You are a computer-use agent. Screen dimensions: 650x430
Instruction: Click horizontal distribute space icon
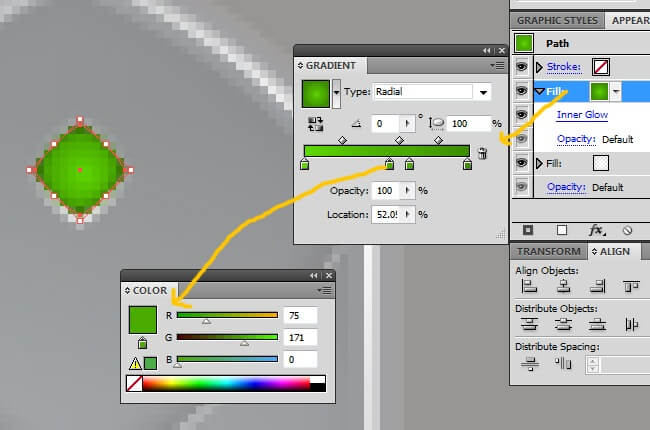coord(563,364)
